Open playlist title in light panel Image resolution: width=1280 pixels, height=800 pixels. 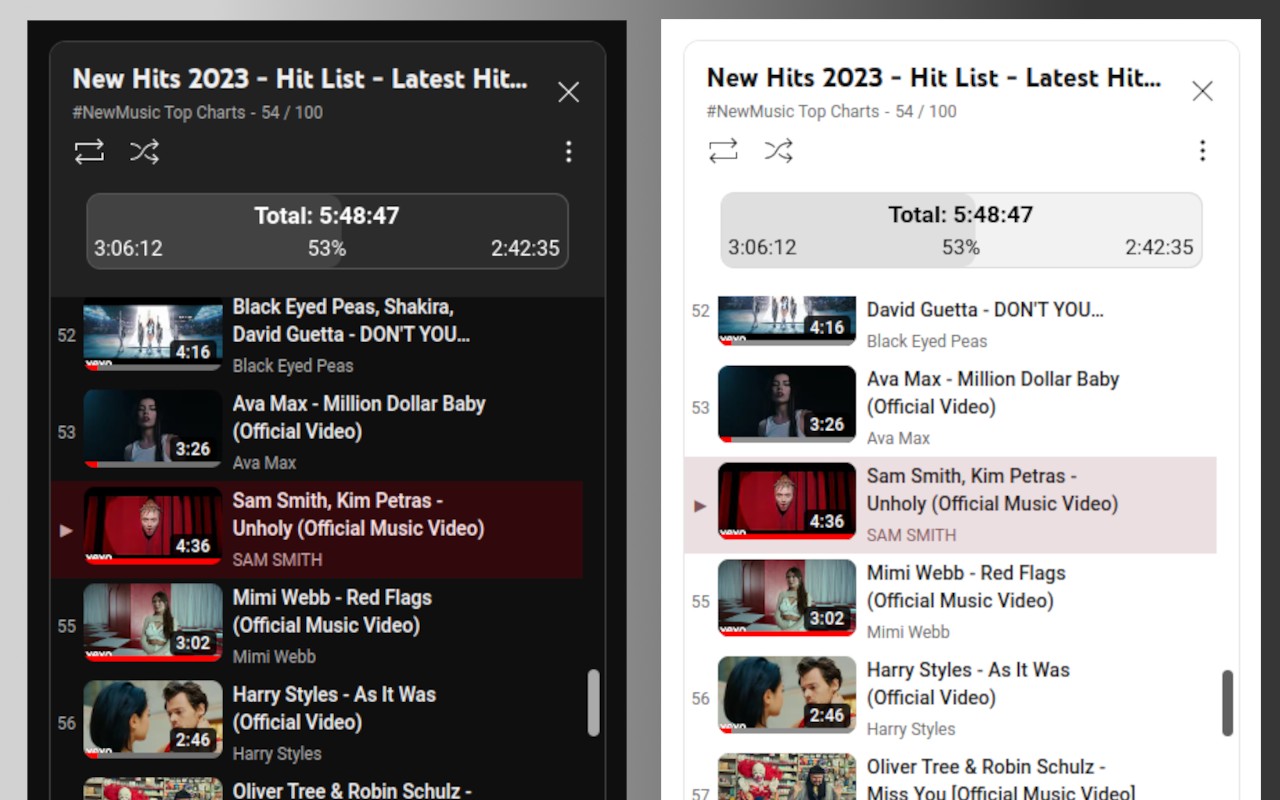(934, 78)
